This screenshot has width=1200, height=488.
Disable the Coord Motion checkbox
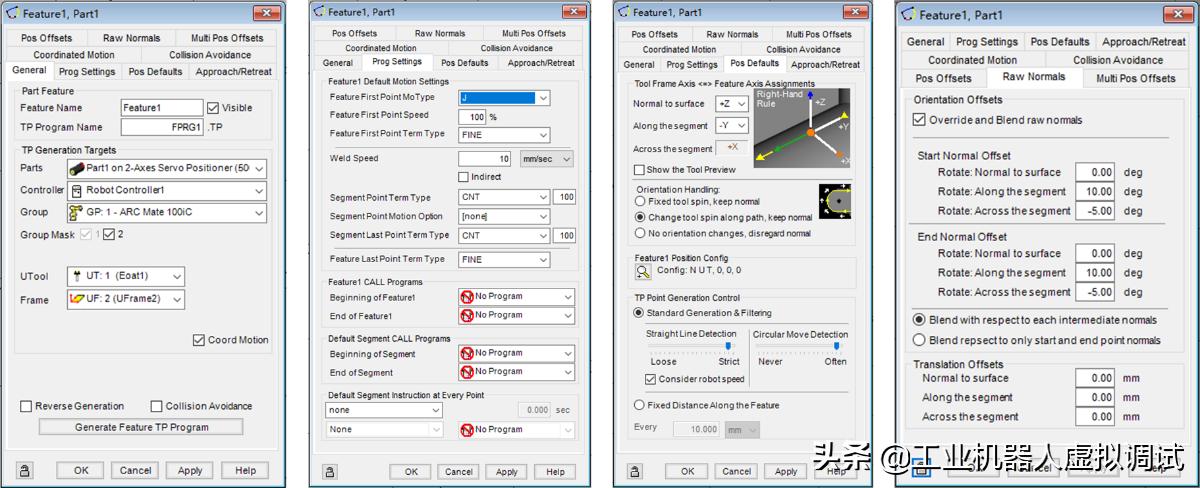(199, 340)
